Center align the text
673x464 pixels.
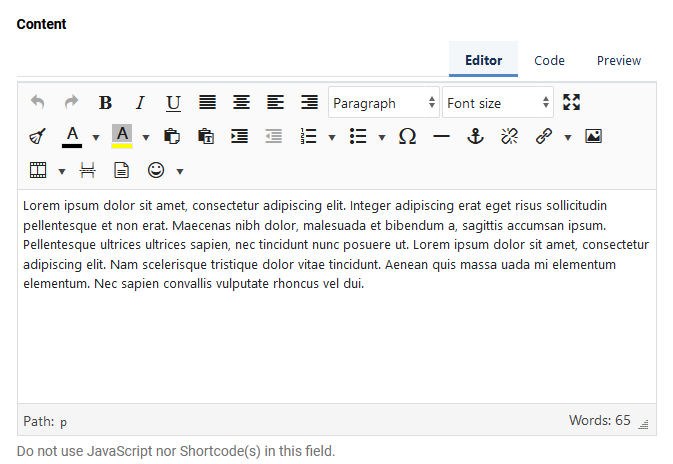pos(241,102)
